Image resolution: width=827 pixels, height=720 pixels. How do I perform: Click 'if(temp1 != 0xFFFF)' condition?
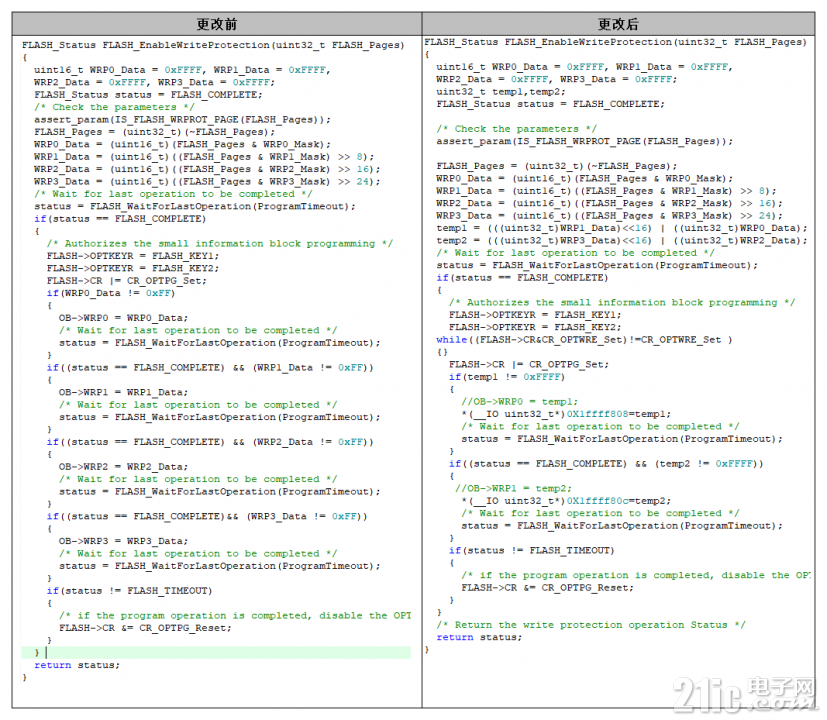tap(507, 377)
